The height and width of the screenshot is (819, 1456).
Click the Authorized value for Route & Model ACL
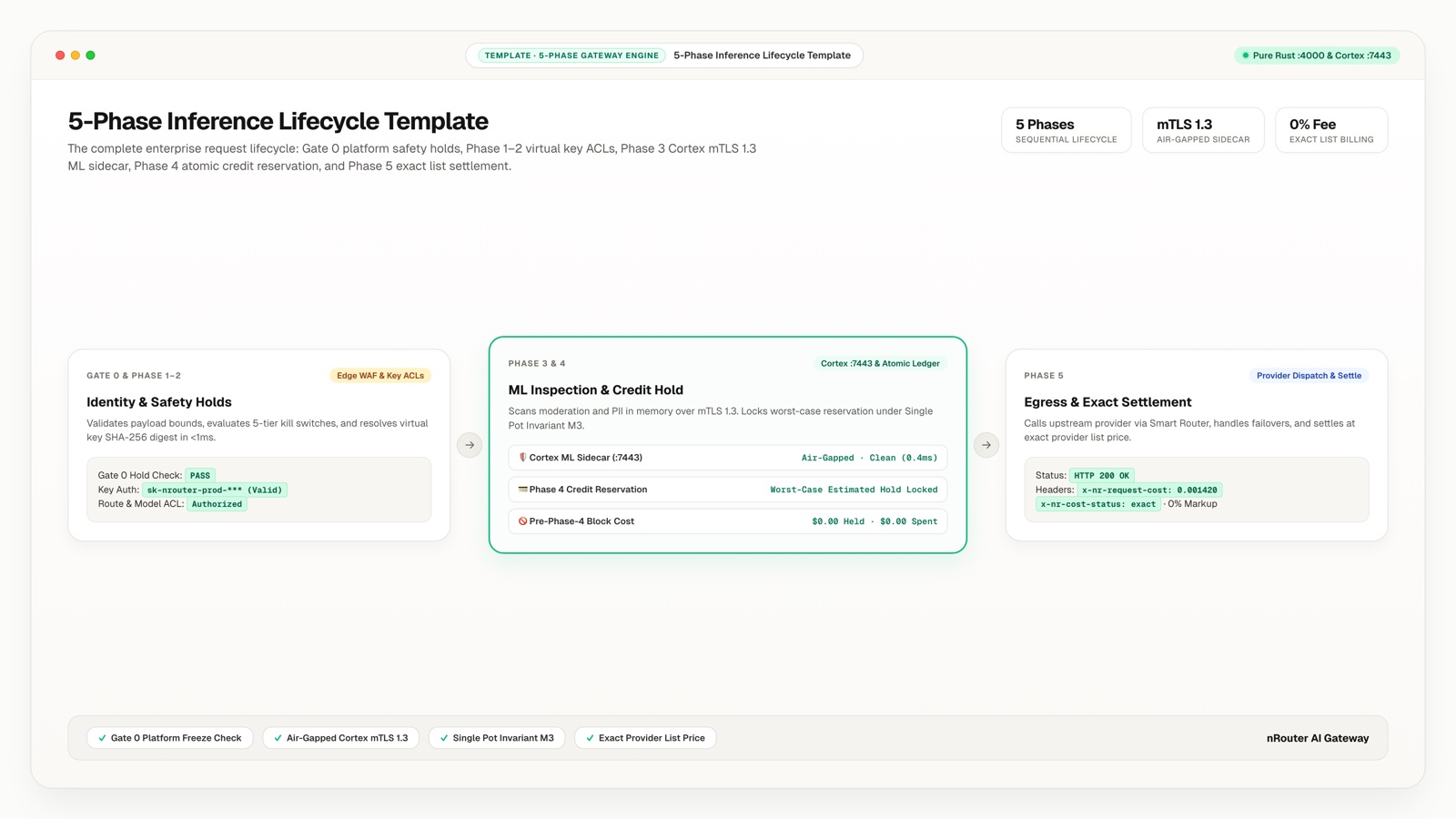coord(217,504)
